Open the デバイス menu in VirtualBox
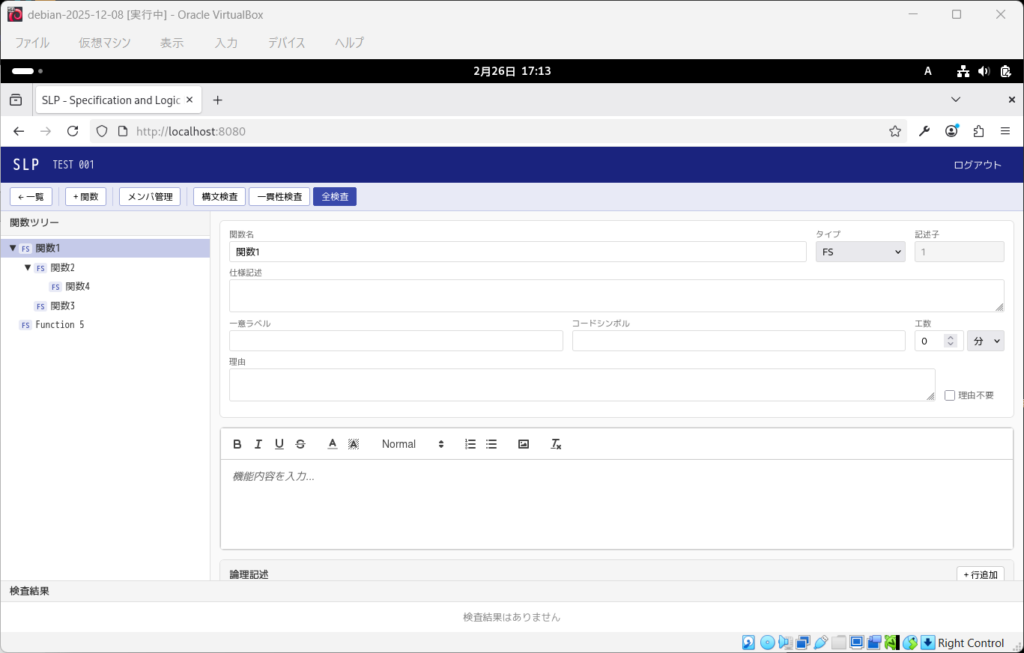 (x=286, y=43)
